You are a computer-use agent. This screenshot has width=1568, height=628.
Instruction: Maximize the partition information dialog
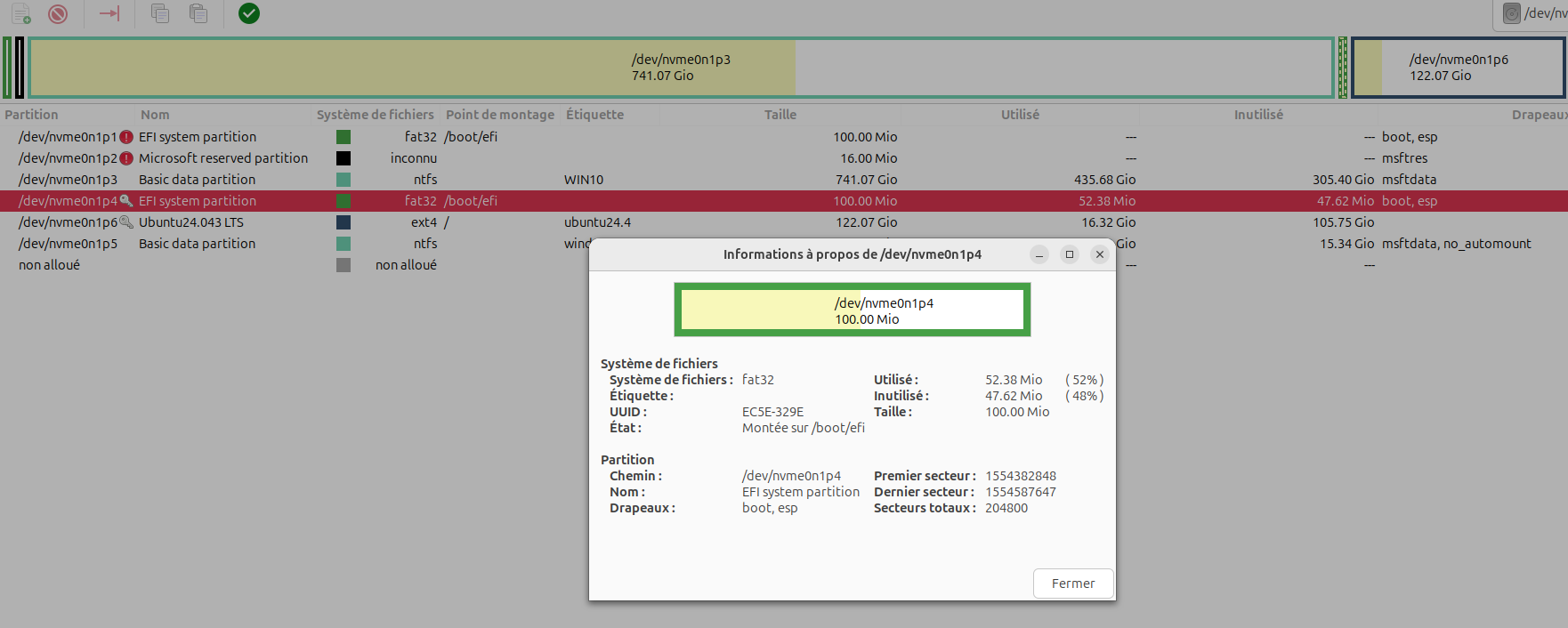click(x=1070, y=254)
